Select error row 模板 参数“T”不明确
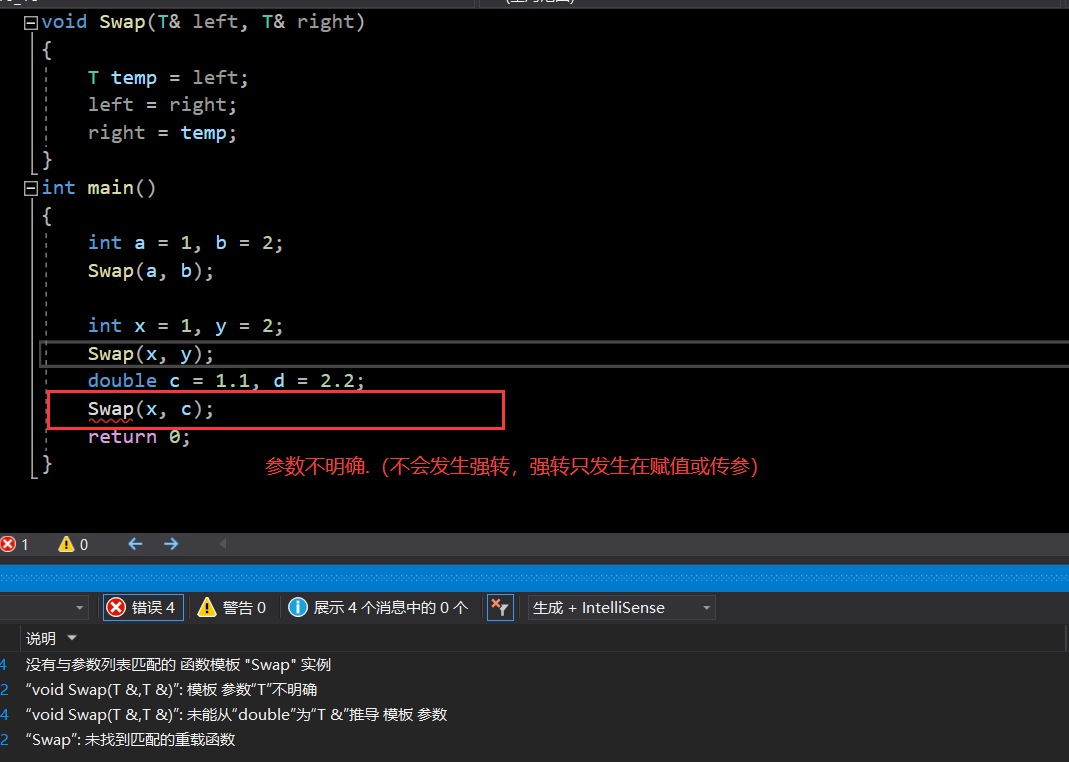 [x=171, y=690]
